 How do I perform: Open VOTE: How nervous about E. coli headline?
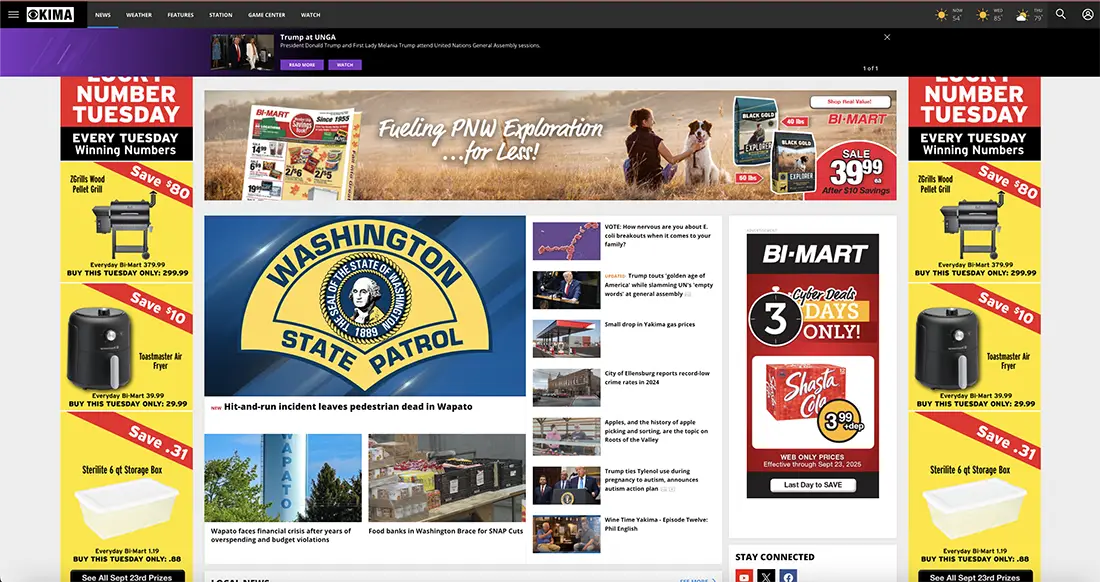pyautogui.click(x=657, y=236)
